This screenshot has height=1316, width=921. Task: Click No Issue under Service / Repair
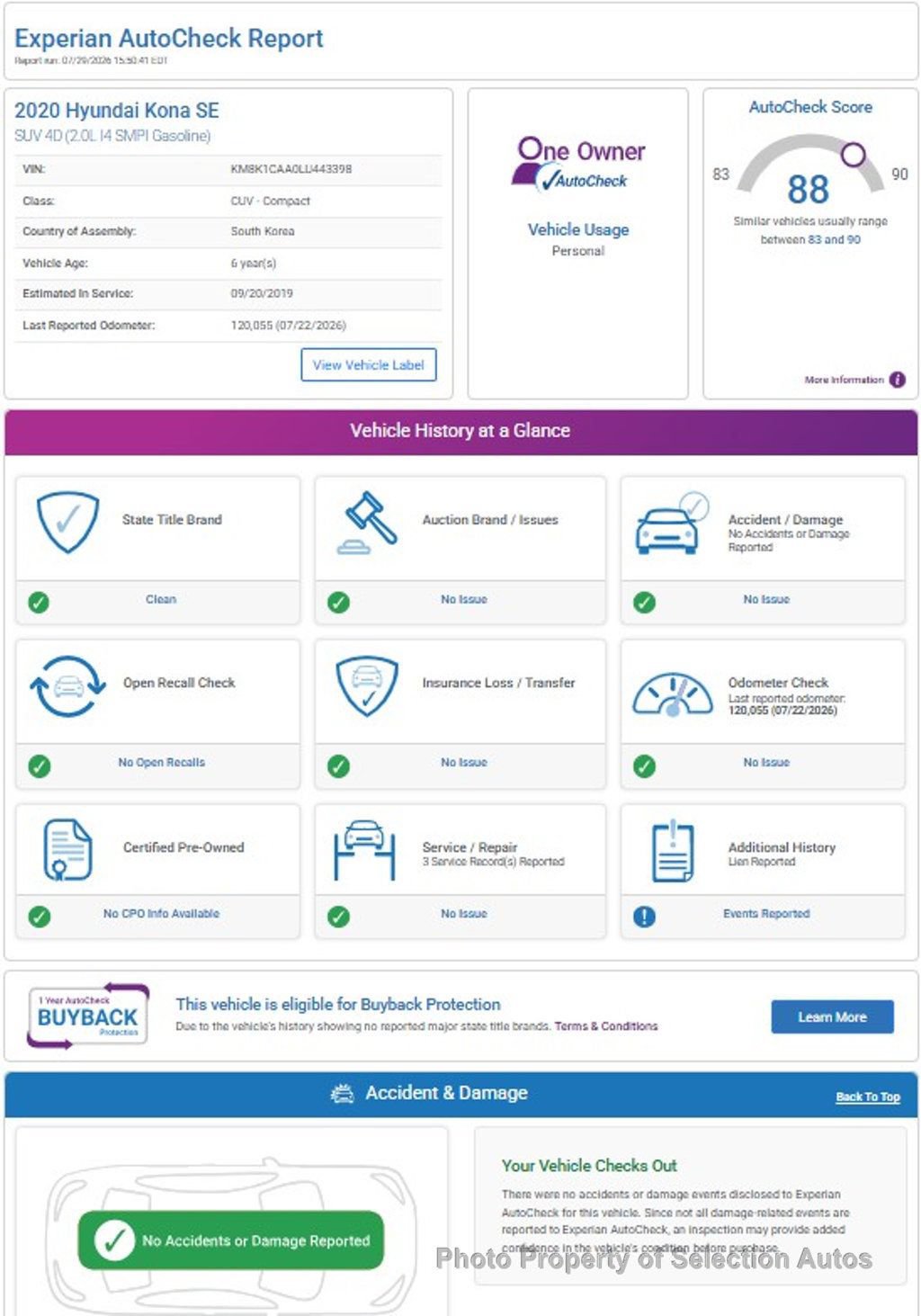pyautogui.click(x=464, y=914)
